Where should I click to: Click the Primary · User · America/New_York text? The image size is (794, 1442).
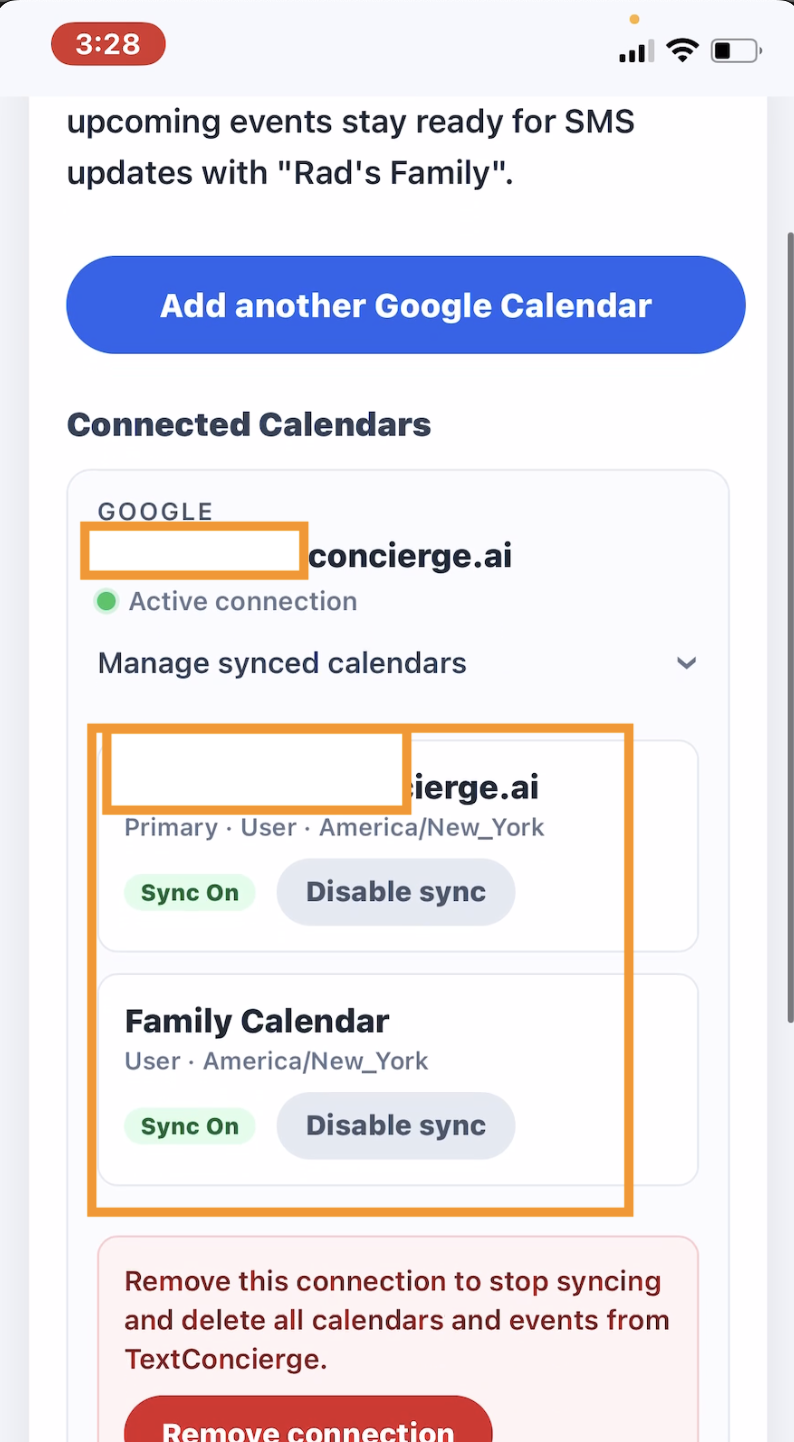point(334,828)
